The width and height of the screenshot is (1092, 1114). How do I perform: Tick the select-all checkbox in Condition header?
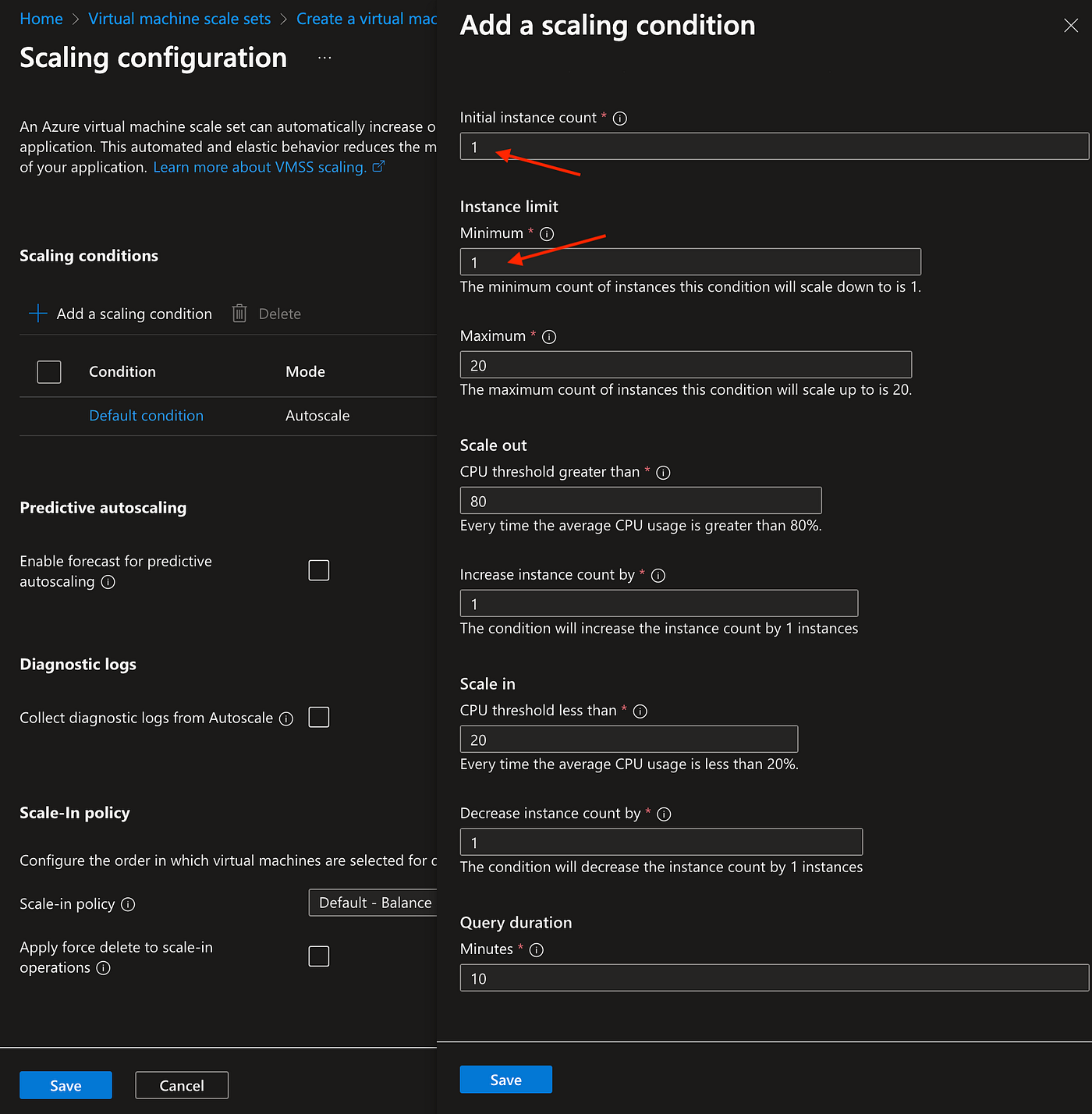tap(49, 372)
